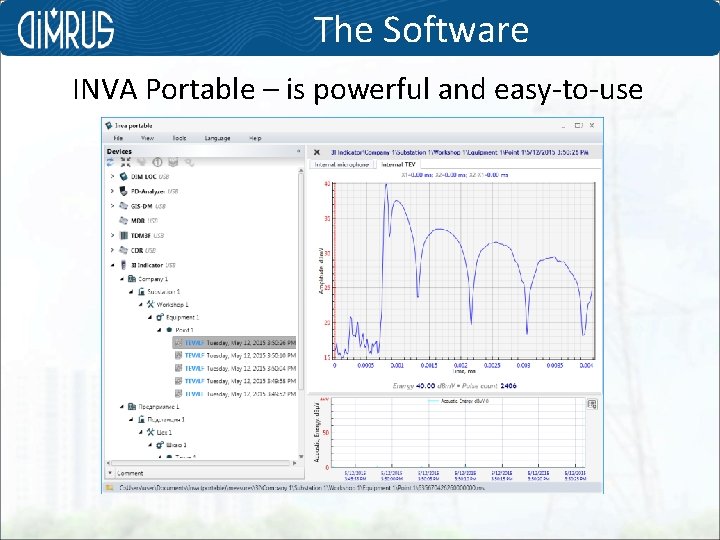This screenshot has height=540, width=720.
Task: Open the Tools menu
Action: click(179, 138)
